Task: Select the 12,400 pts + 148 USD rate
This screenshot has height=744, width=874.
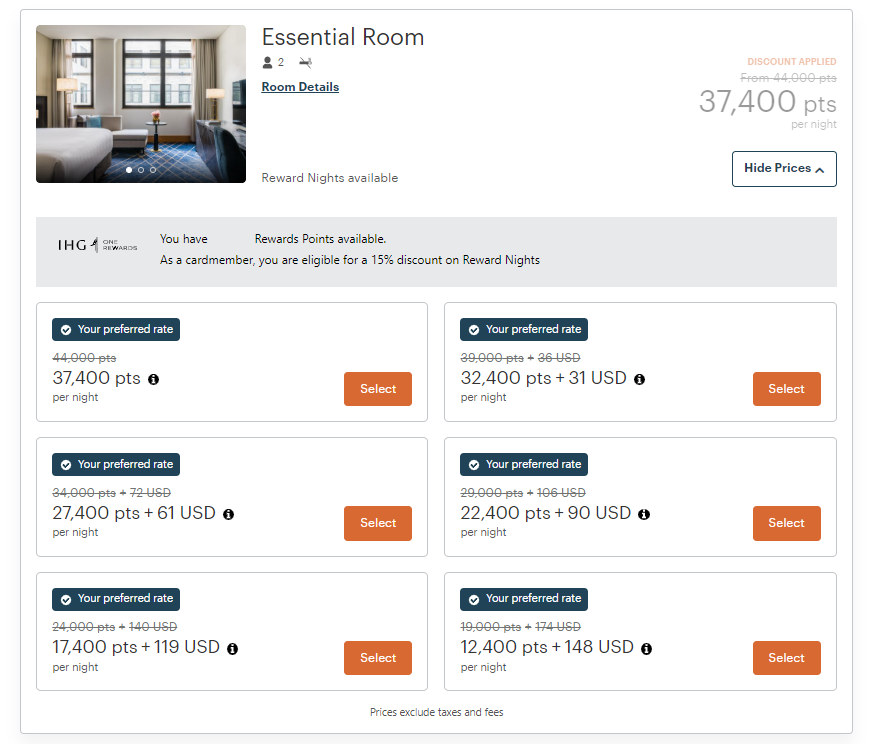Action: [786, 658]
